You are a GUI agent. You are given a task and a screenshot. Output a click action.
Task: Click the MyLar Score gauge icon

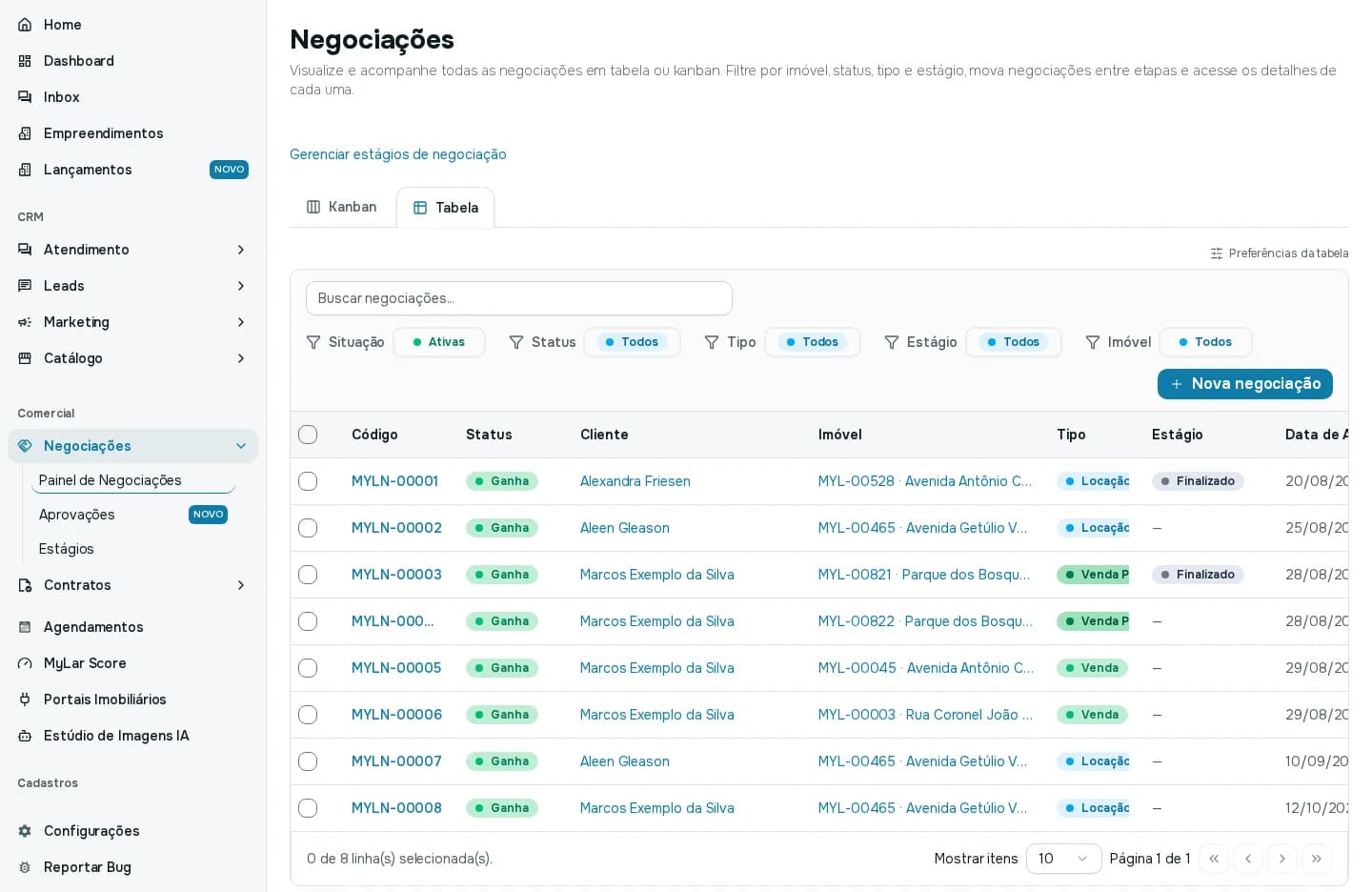25,663
